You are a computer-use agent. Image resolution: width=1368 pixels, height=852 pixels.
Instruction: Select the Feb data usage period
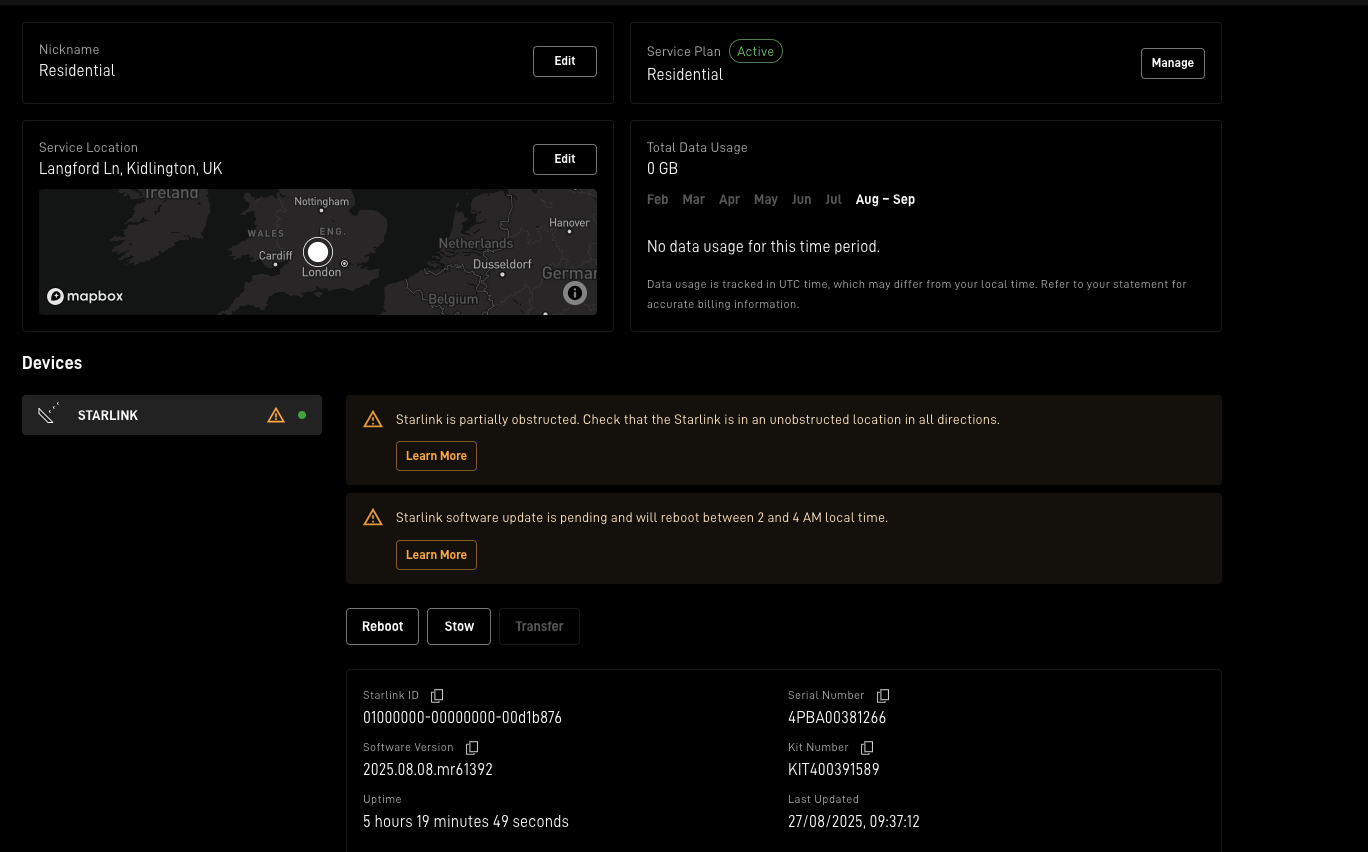(x=657, y=200)
